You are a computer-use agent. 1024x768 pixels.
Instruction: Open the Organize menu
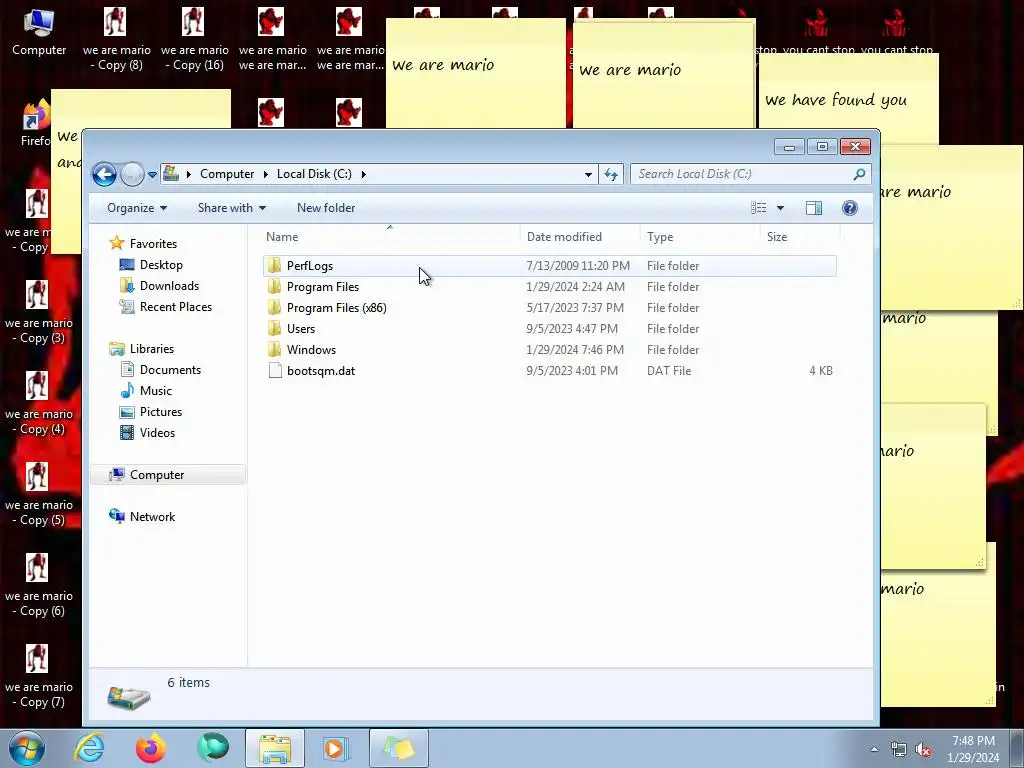(x=136, y=208)
